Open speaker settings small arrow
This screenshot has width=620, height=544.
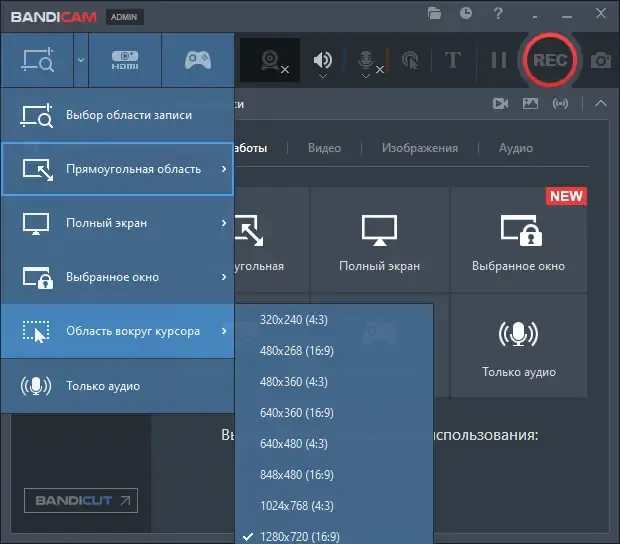(x=323, y=76)
